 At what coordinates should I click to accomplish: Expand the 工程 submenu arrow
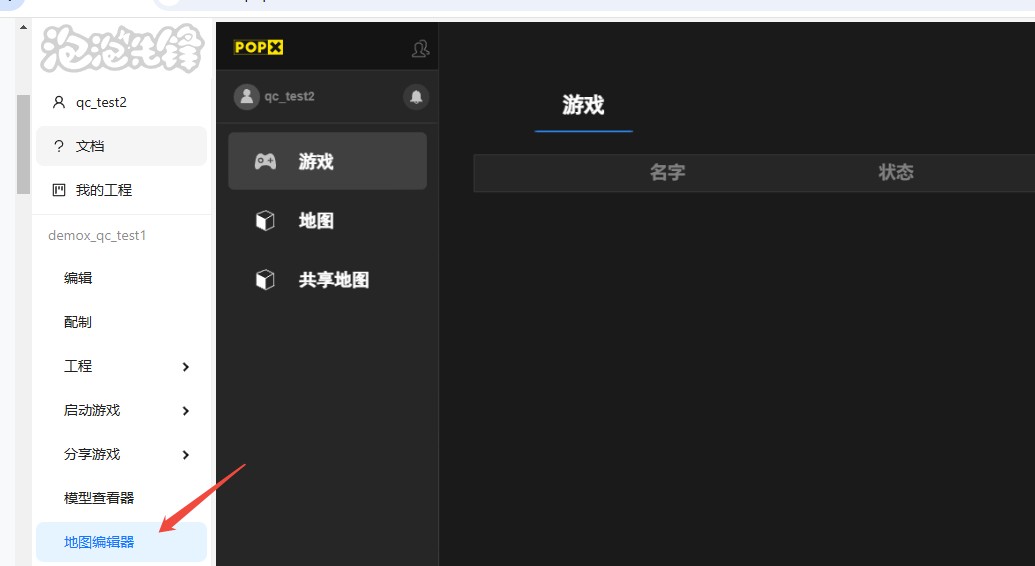coord(185,367)
